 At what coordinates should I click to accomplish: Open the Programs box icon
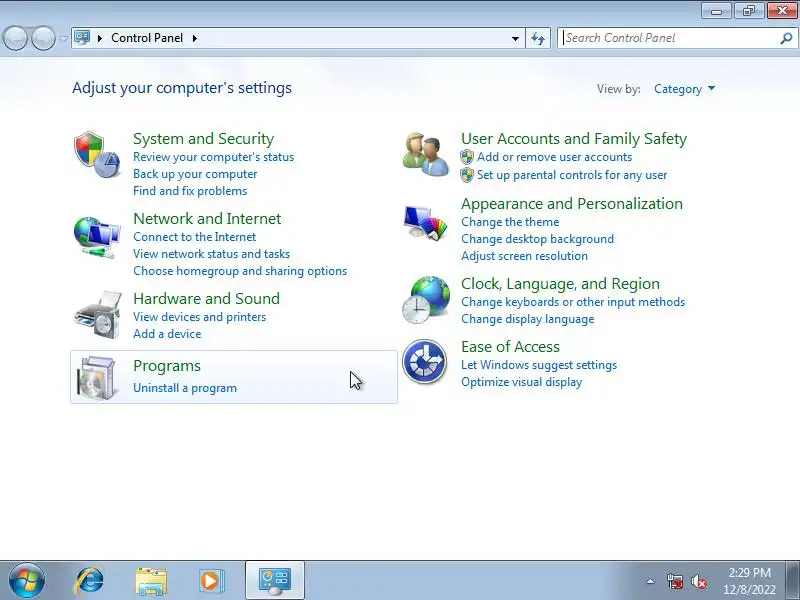pos(97,378)
